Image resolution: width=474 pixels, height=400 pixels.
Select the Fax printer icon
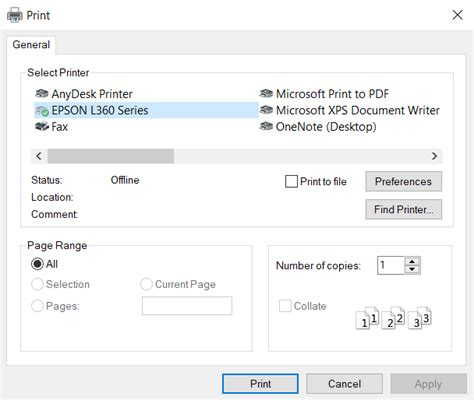coord(42,127)
